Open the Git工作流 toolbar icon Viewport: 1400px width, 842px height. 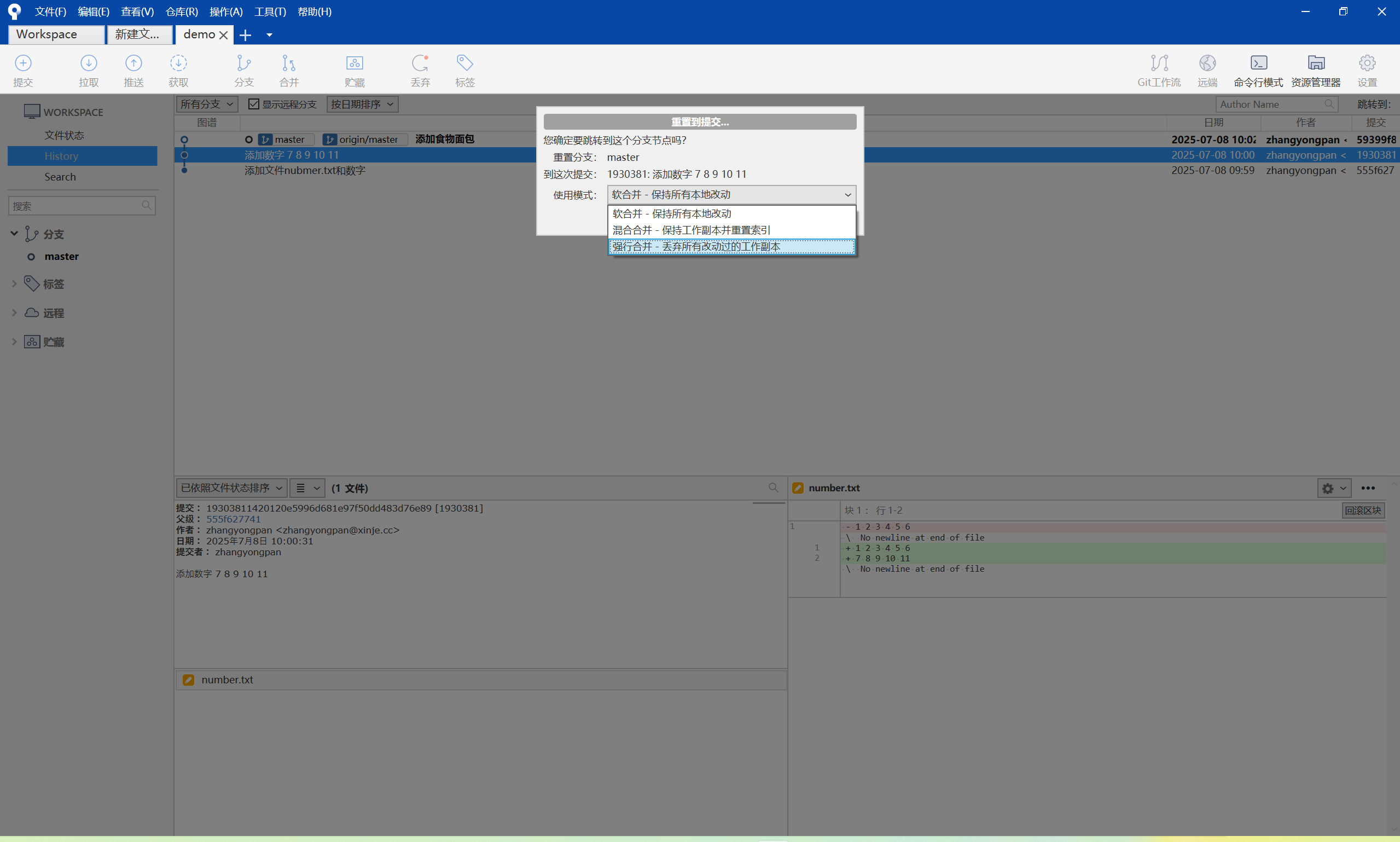1159,62
